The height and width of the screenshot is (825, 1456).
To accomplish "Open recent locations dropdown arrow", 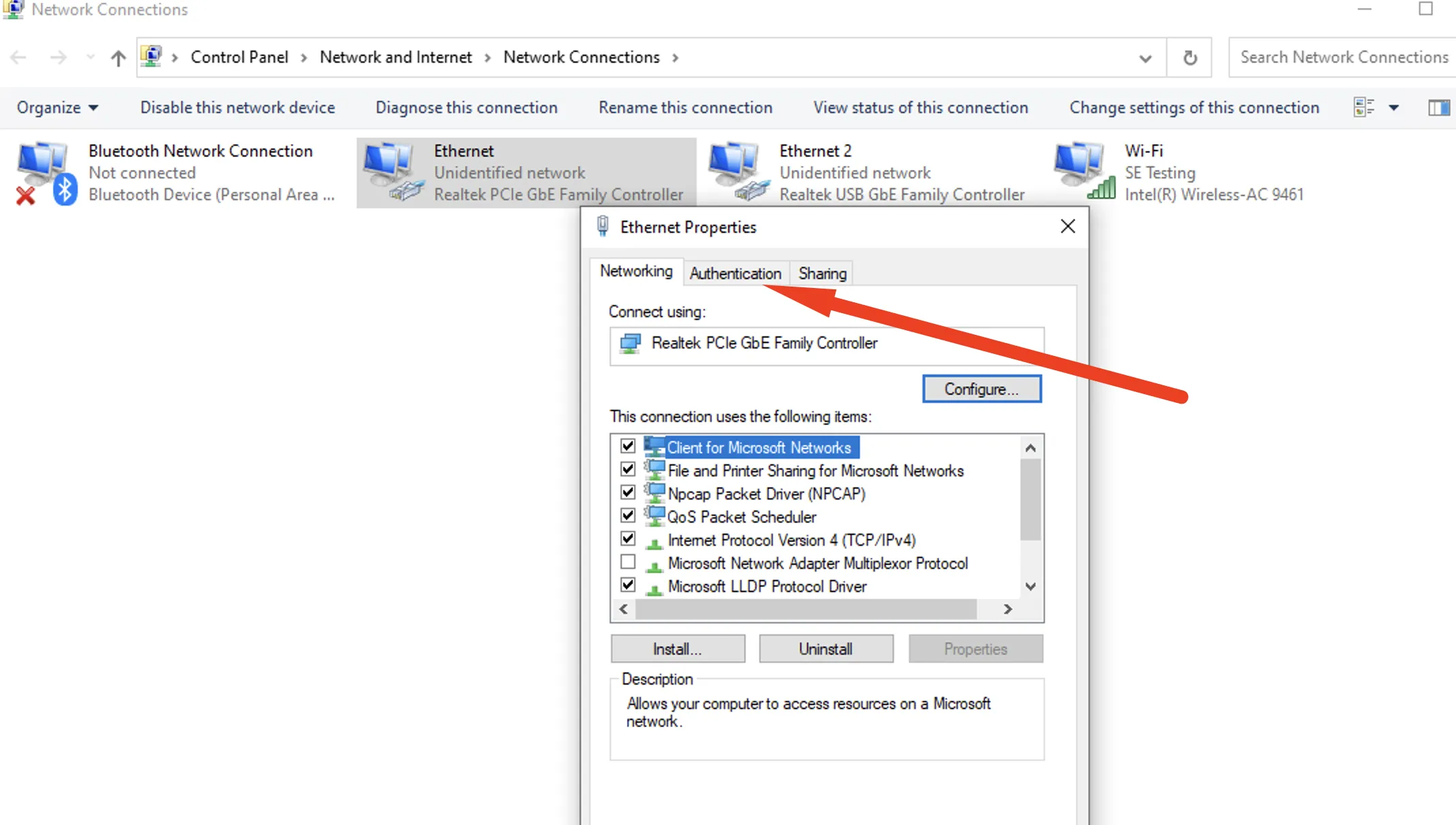I will pyautogui.click(x=90, y=58).
